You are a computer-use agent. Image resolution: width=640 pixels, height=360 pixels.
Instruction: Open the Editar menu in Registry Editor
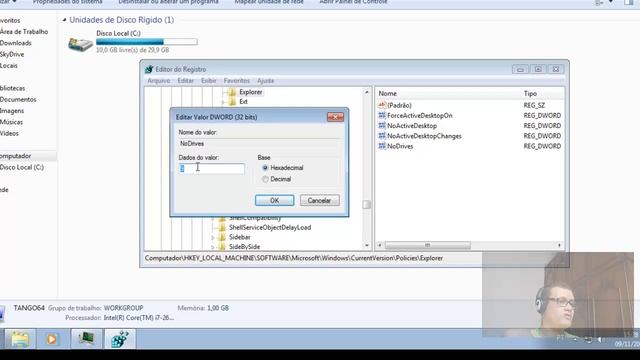tap(185, 81)
